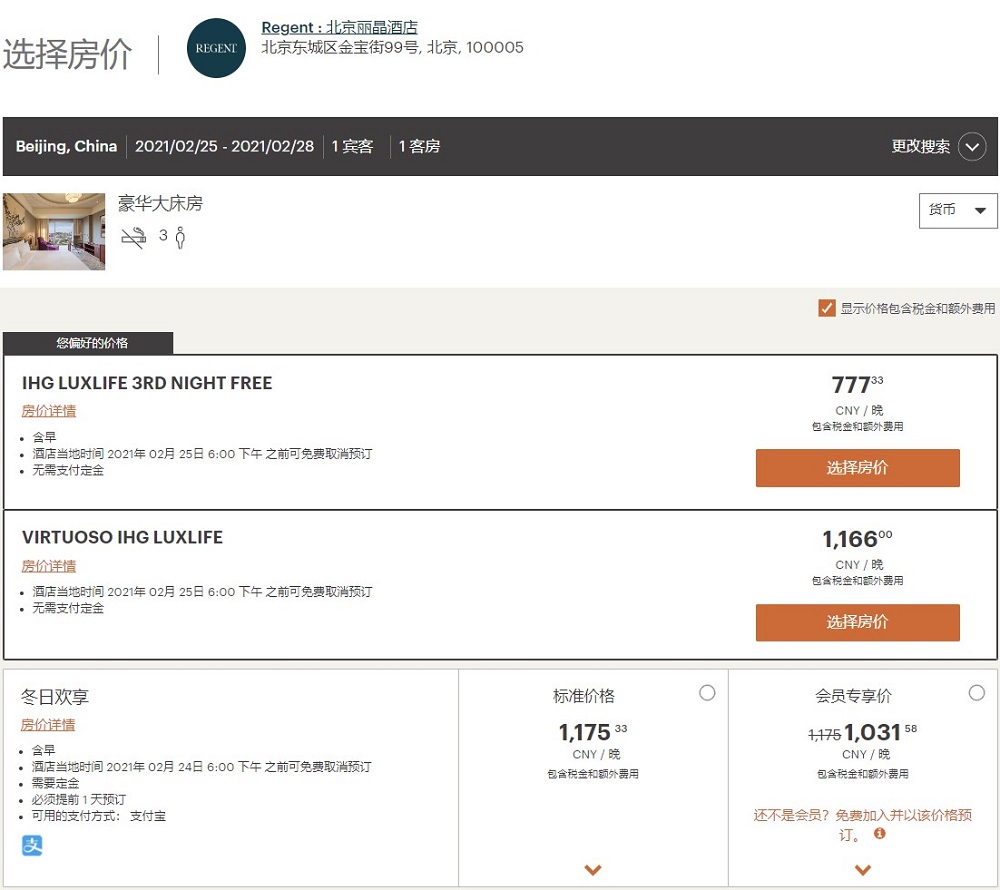Image resolution: width=1000 pixels, height=890 pixels.
Task: Click the 豪华大床房 room title
Action: (x=160, y=203)
